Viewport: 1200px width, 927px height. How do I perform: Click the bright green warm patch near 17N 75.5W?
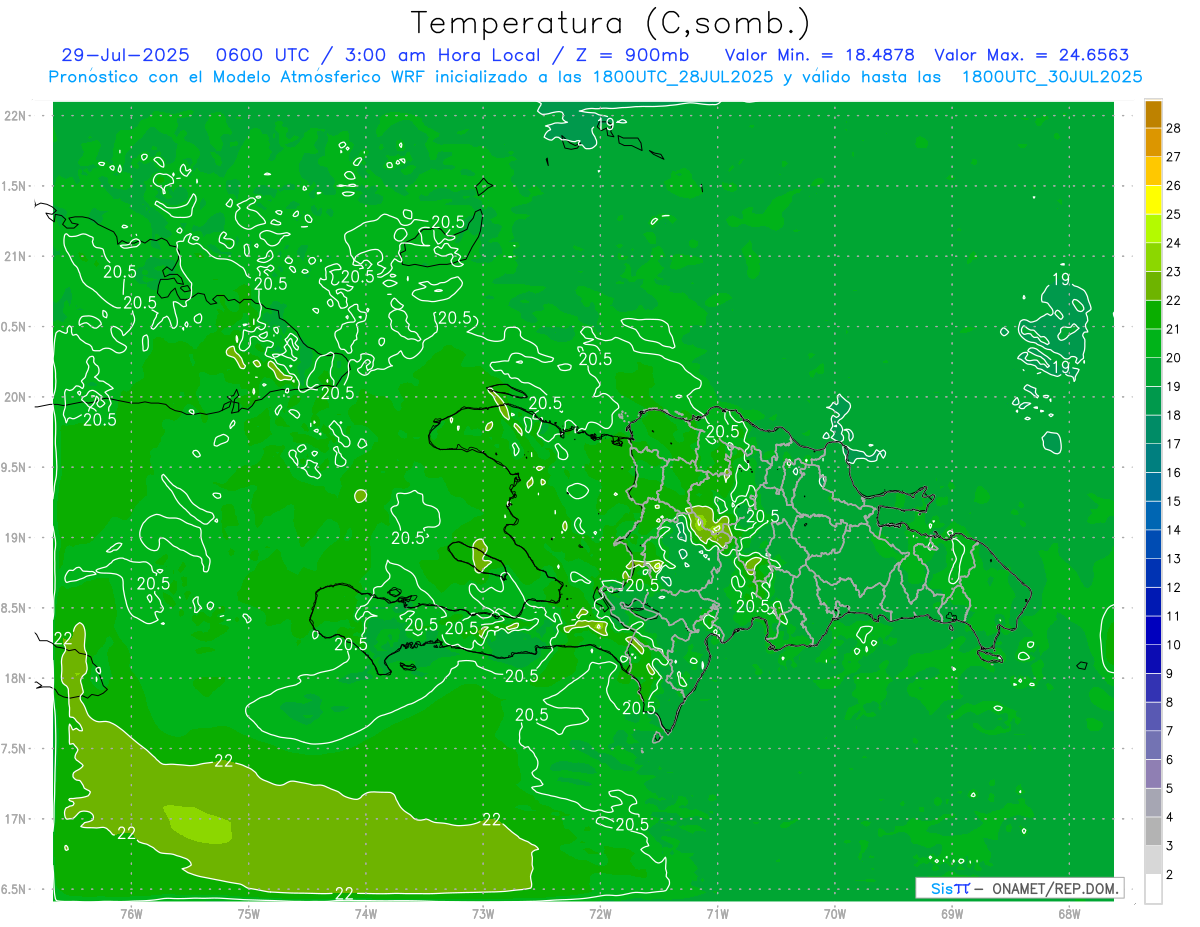(199, 824)
